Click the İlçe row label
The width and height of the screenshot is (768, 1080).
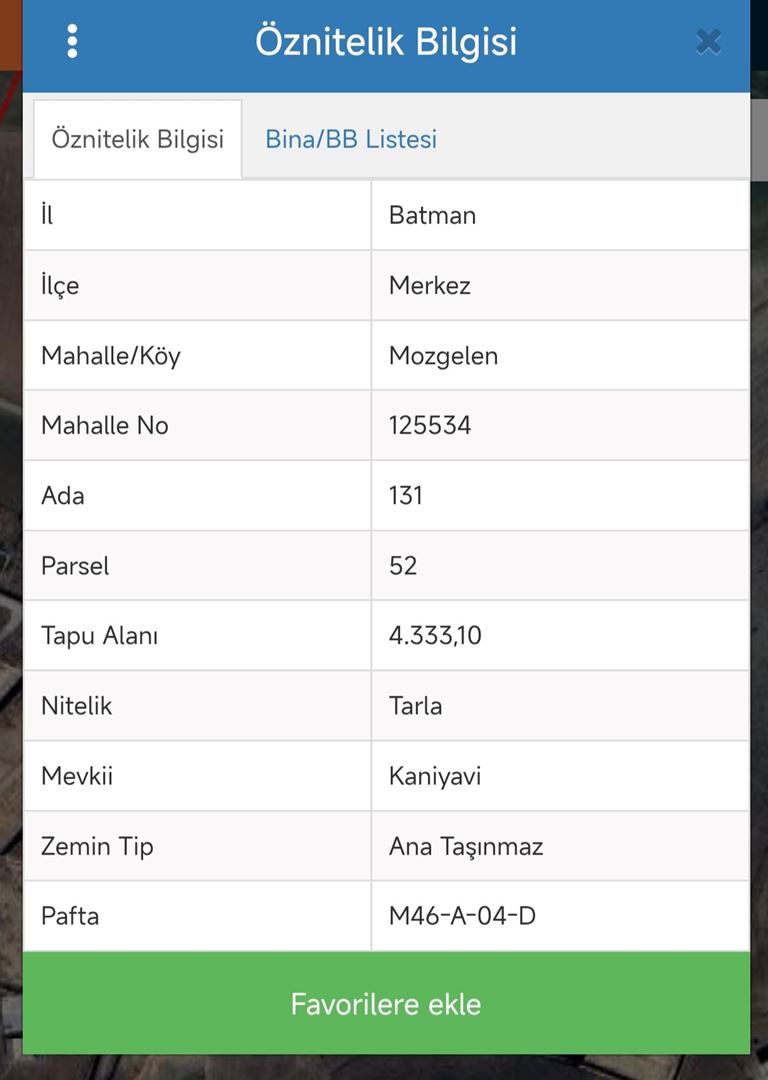pos(60,286)
